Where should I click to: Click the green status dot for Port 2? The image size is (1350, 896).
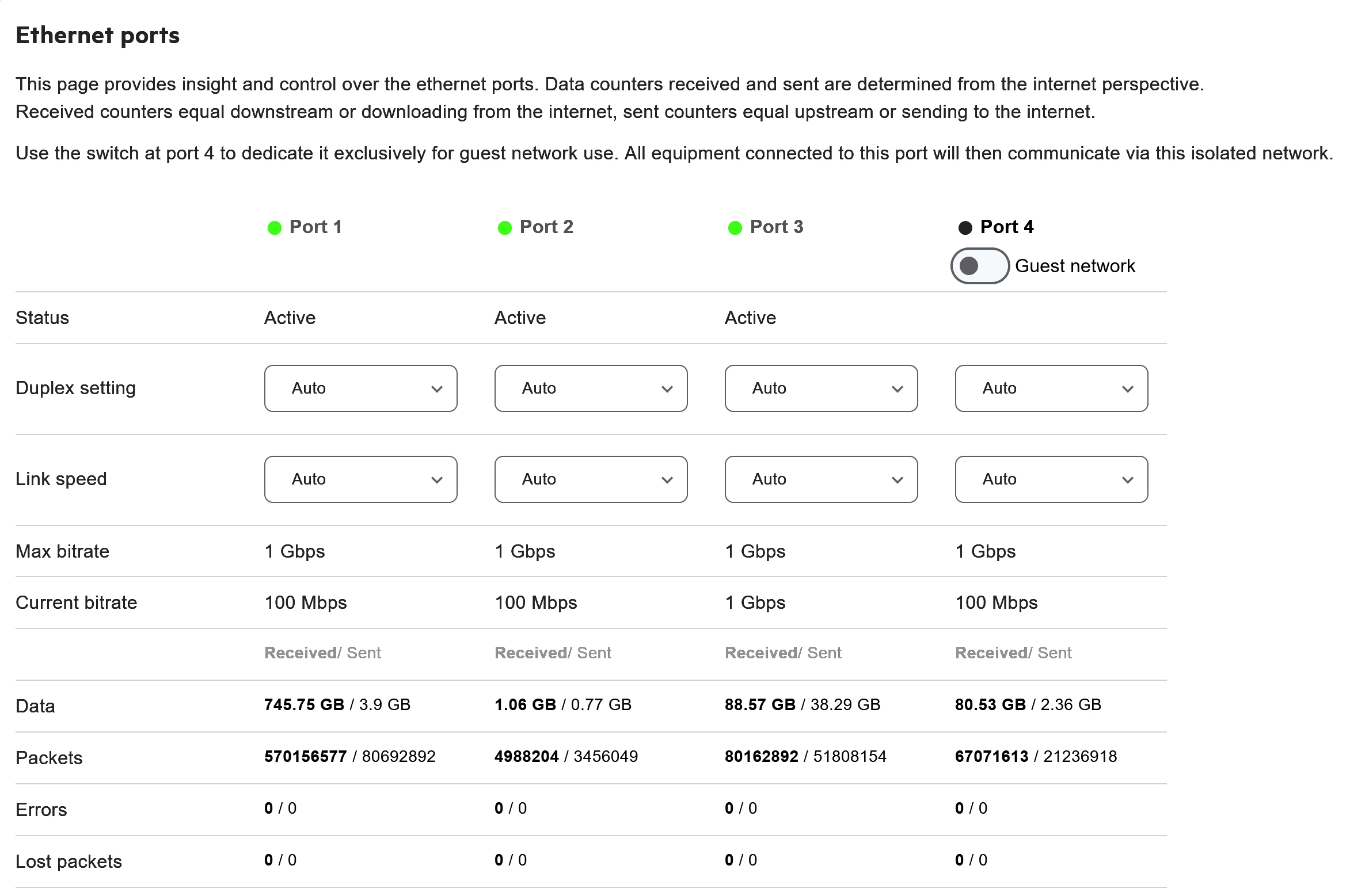pos(505,228)
